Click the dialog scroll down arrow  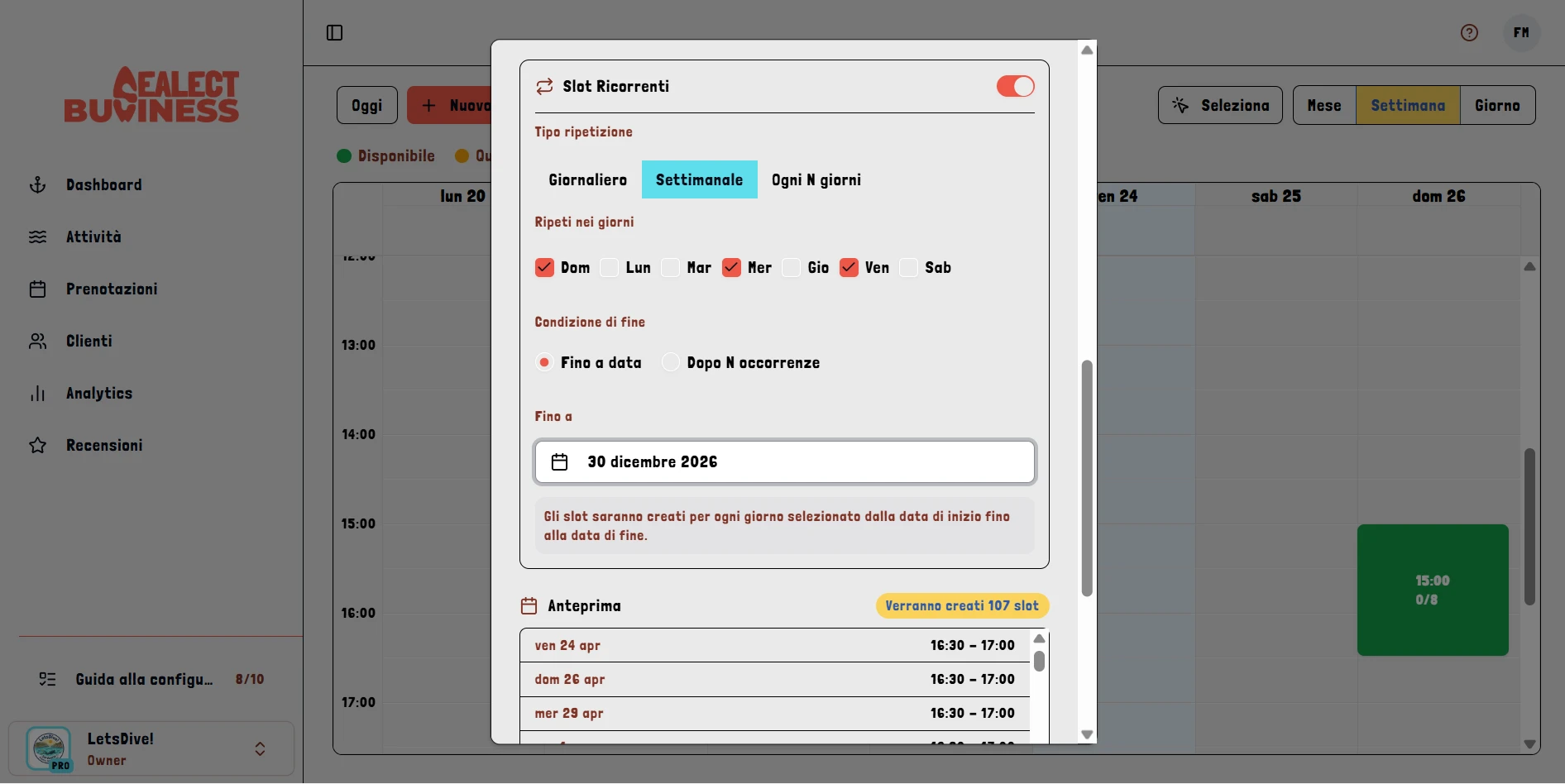1088,734
